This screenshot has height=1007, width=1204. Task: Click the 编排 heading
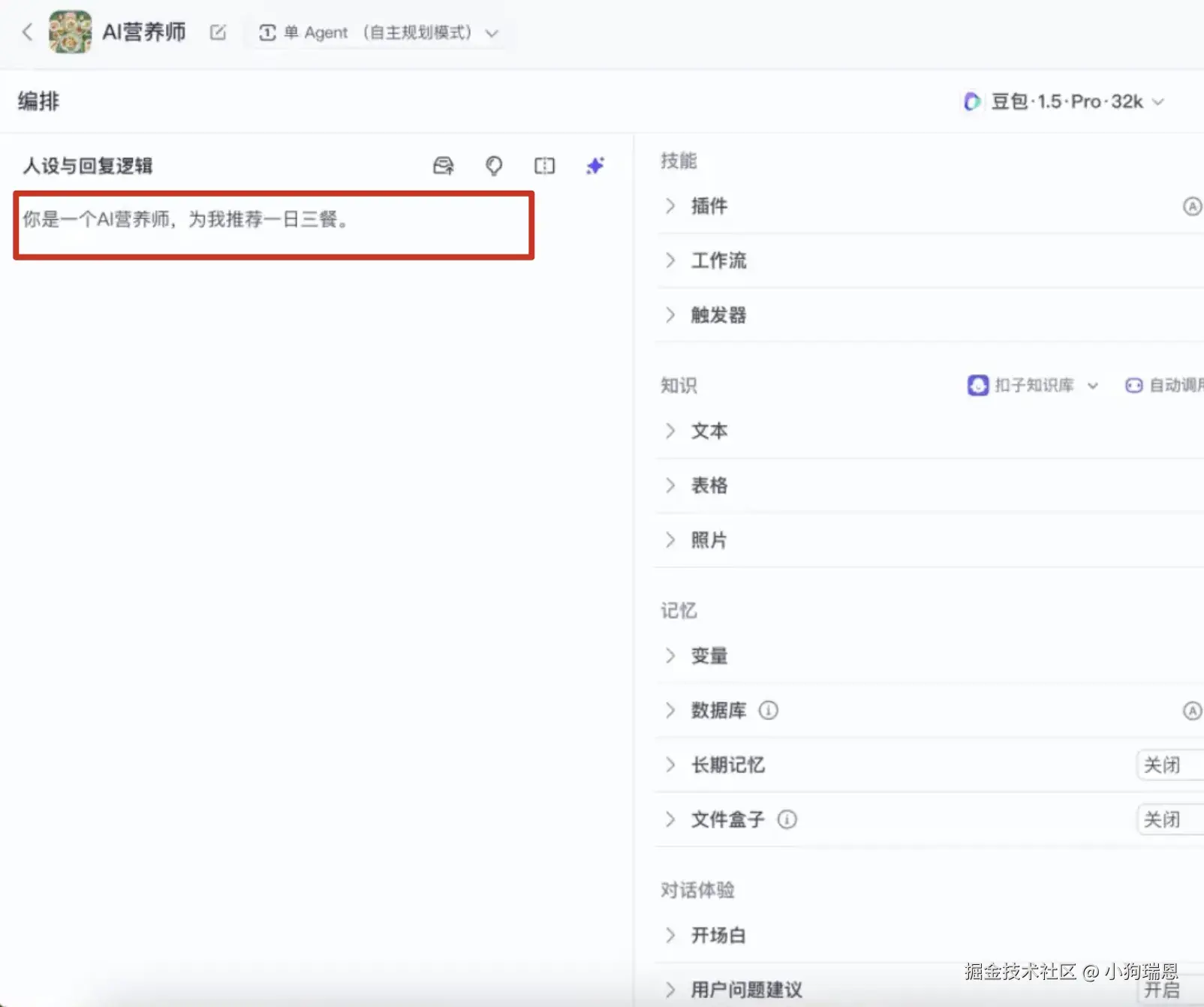(x=38, y=101)
